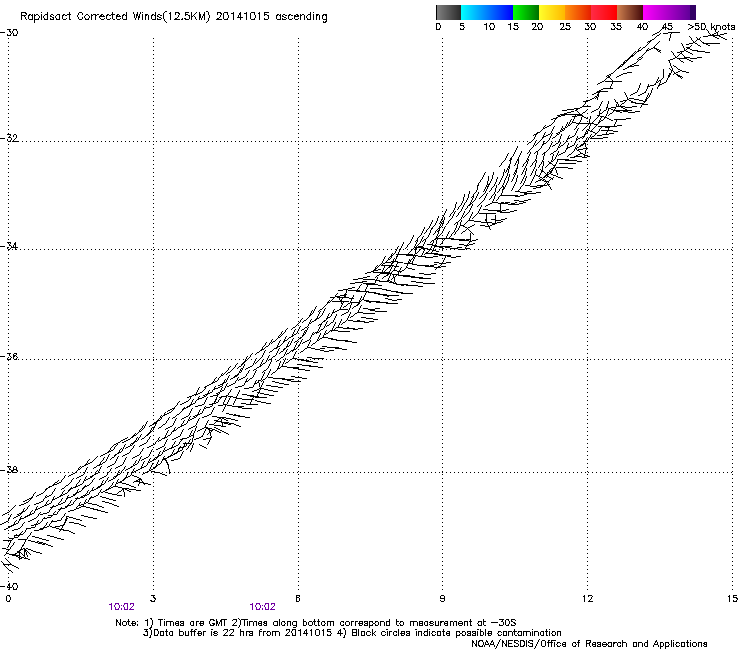Click the latitude label -38
Screen dimensions: 740x650
(9, 470)
